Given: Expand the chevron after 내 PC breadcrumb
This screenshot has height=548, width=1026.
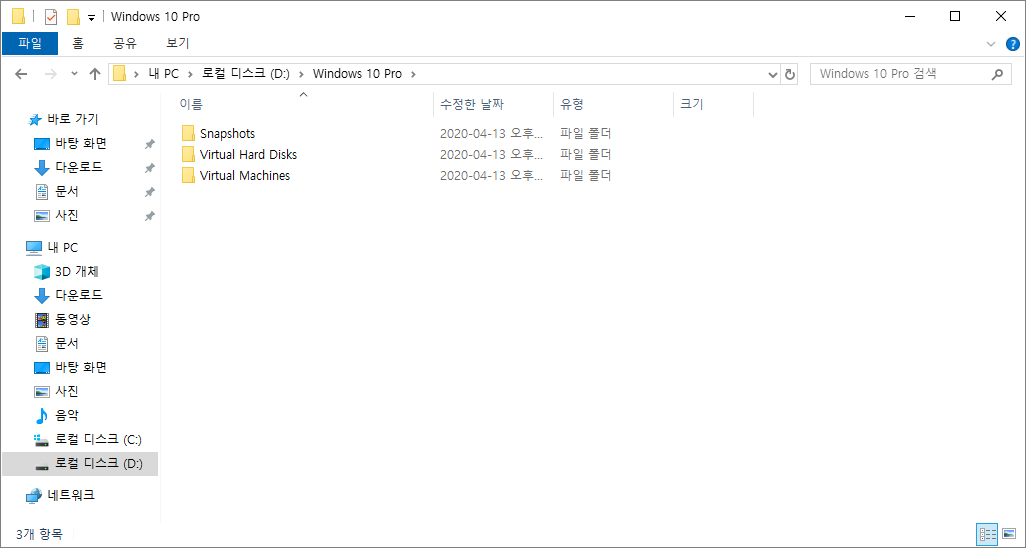Looking at the screenshot, I should [x=190, y=74].
